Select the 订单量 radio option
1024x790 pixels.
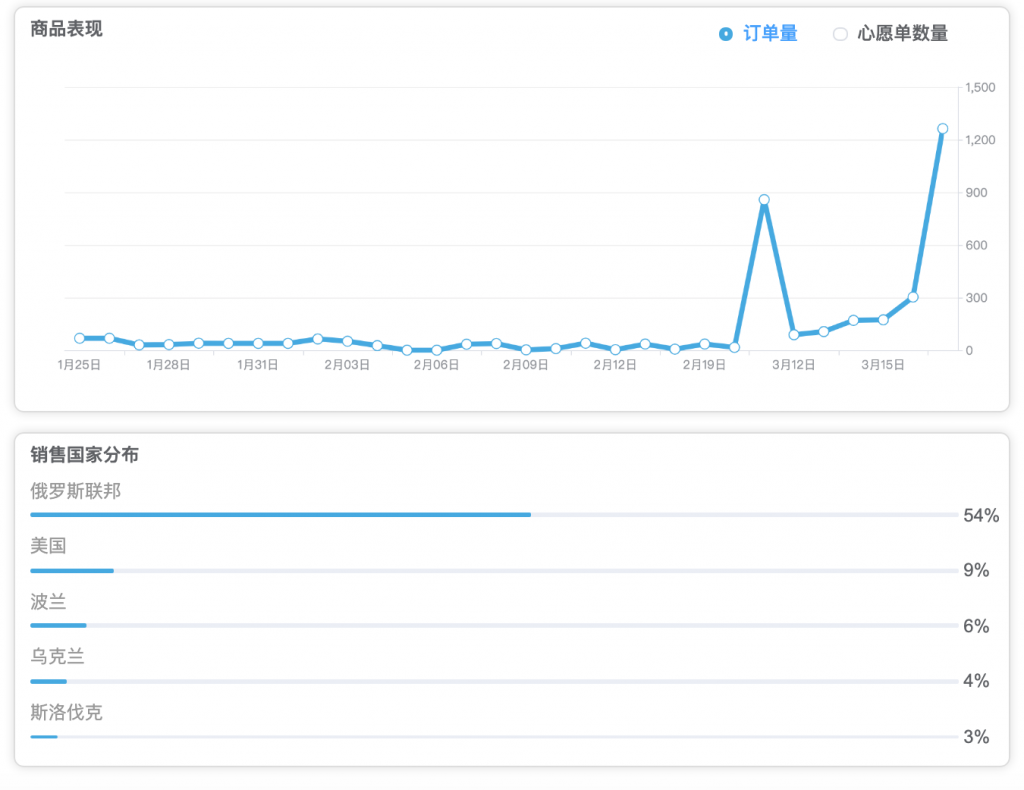pos(758,33)
